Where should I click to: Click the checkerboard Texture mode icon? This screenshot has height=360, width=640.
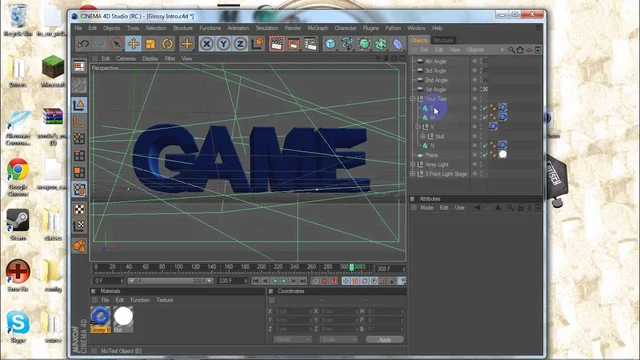tap(79, 209)
